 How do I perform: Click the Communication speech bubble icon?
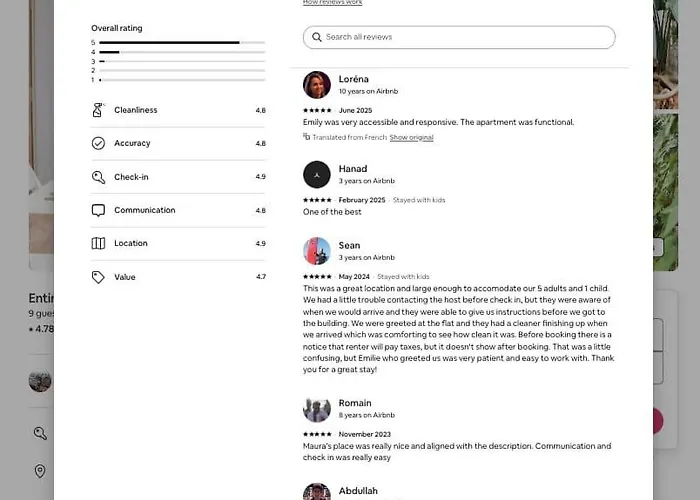pos(98,210)
